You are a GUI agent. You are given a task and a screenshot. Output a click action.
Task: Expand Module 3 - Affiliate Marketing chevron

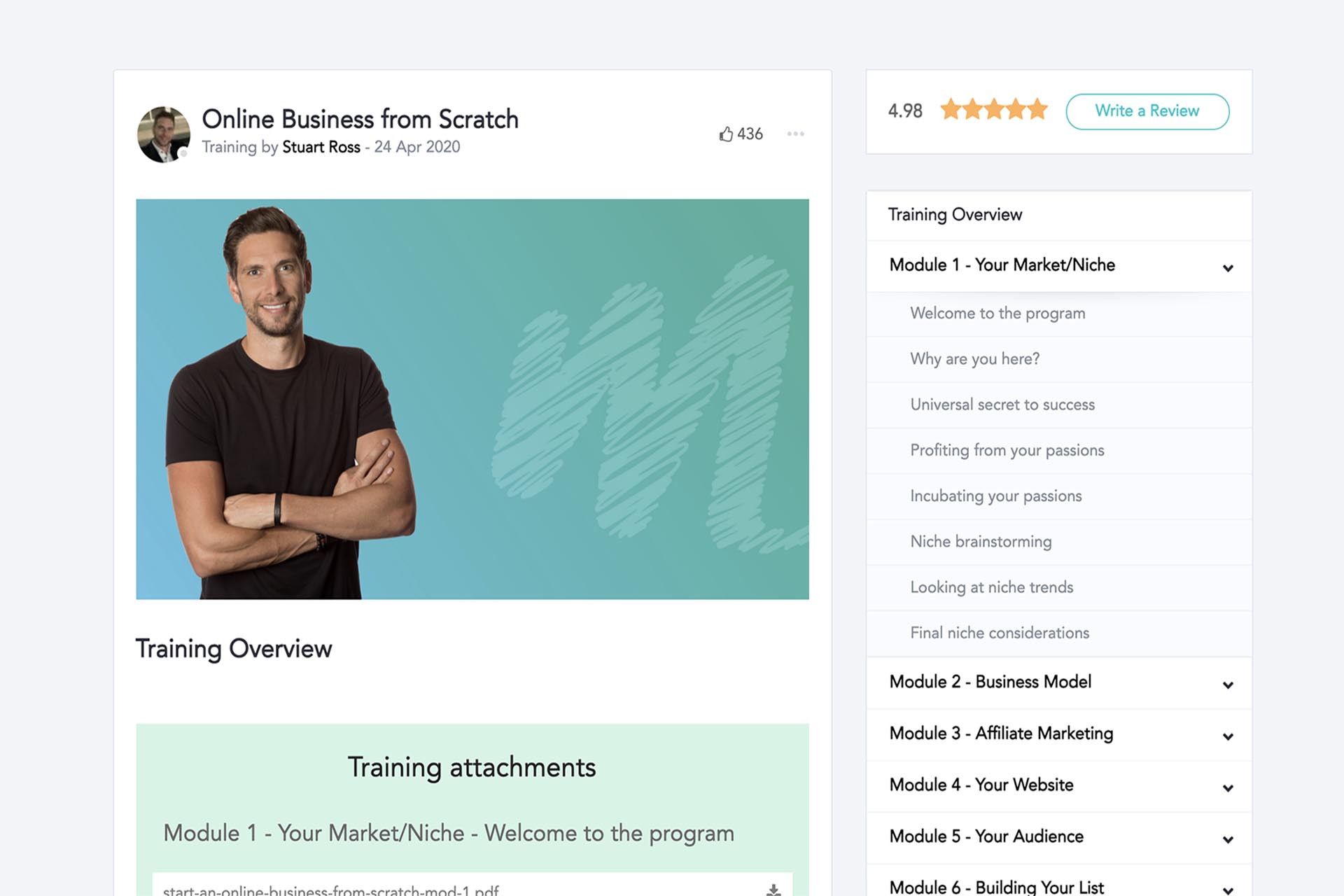(x=1228, y=736)
